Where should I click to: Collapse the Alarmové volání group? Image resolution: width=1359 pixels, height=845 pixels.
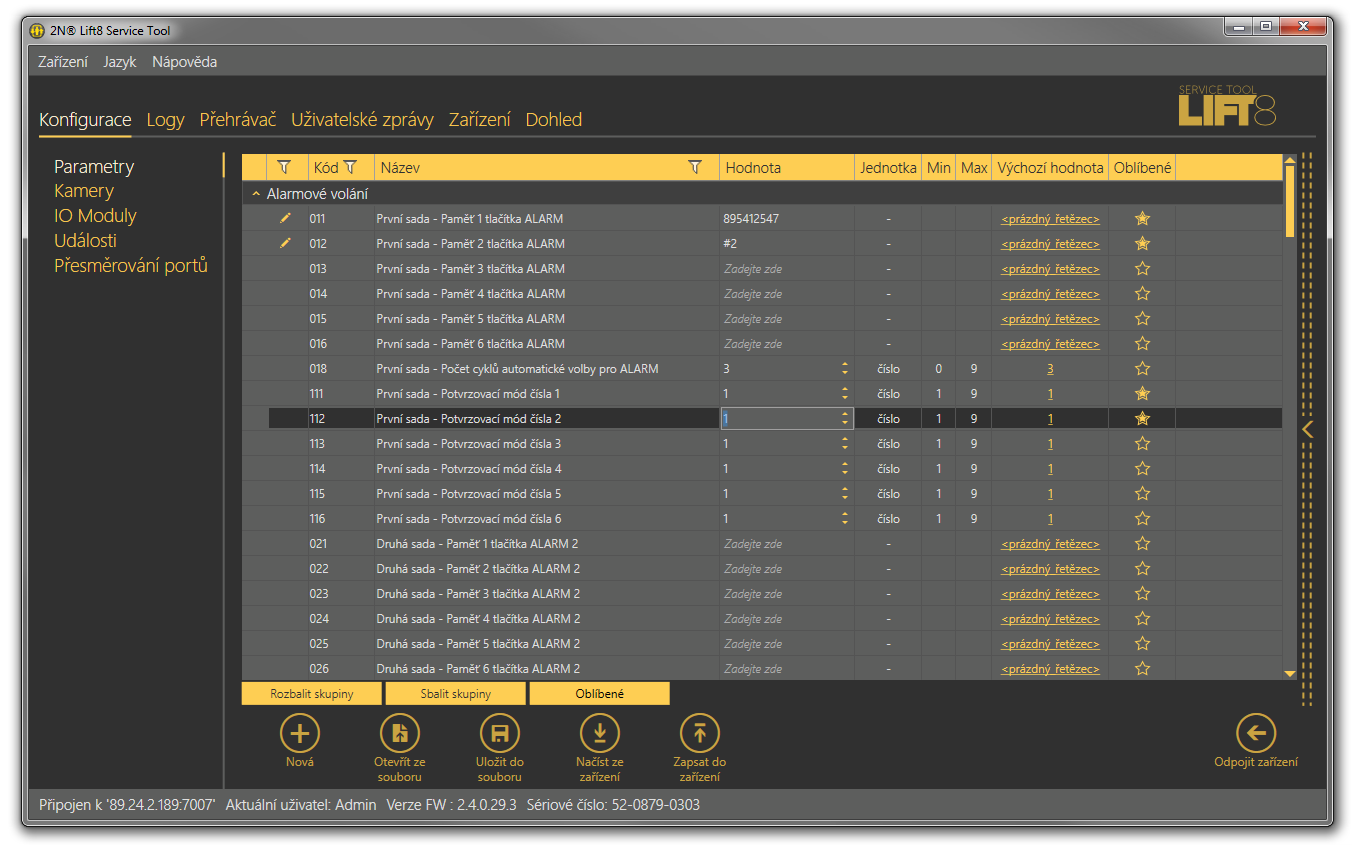click(x=256, y=194)
